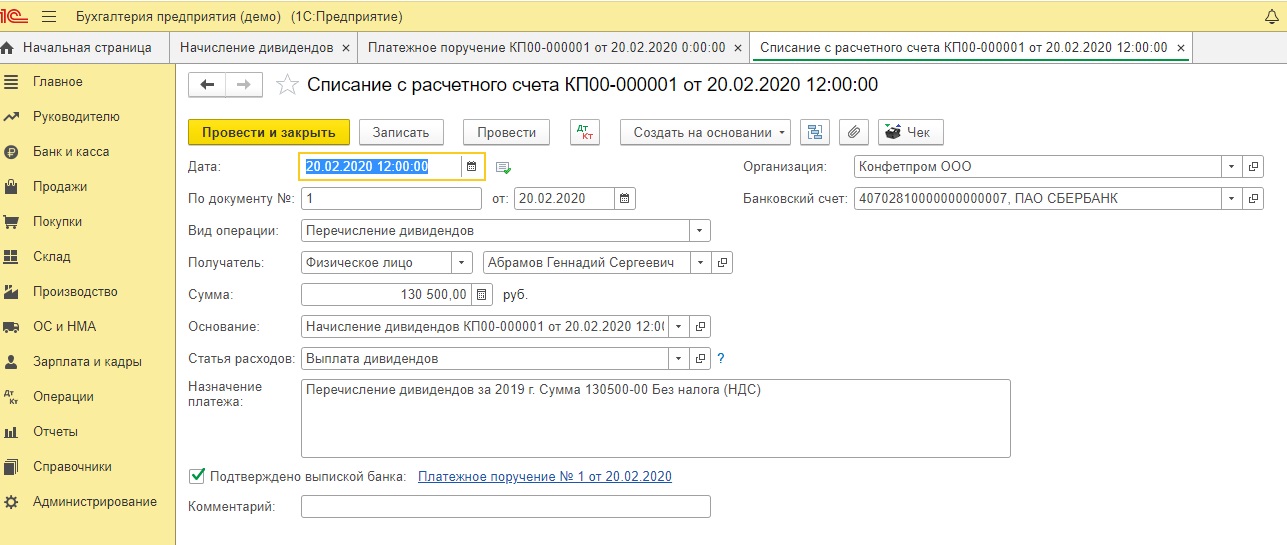
Task: Open link Платежное поручение № 1 от 20.02.2020
Action: tap(545, 477)
